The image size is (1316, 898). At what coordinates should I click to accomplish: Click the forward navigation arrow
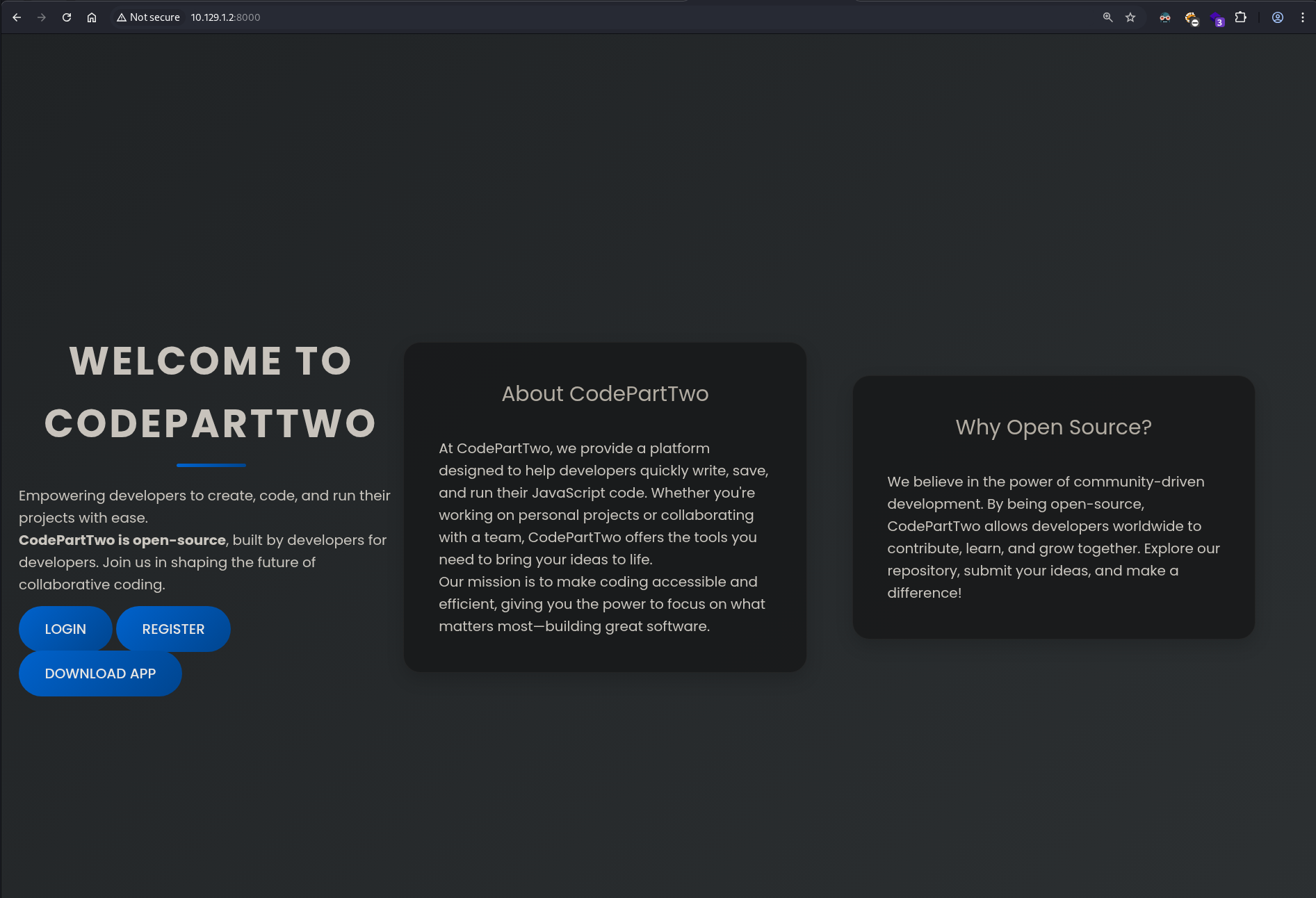pyautogui.click(x=42, y=17)
